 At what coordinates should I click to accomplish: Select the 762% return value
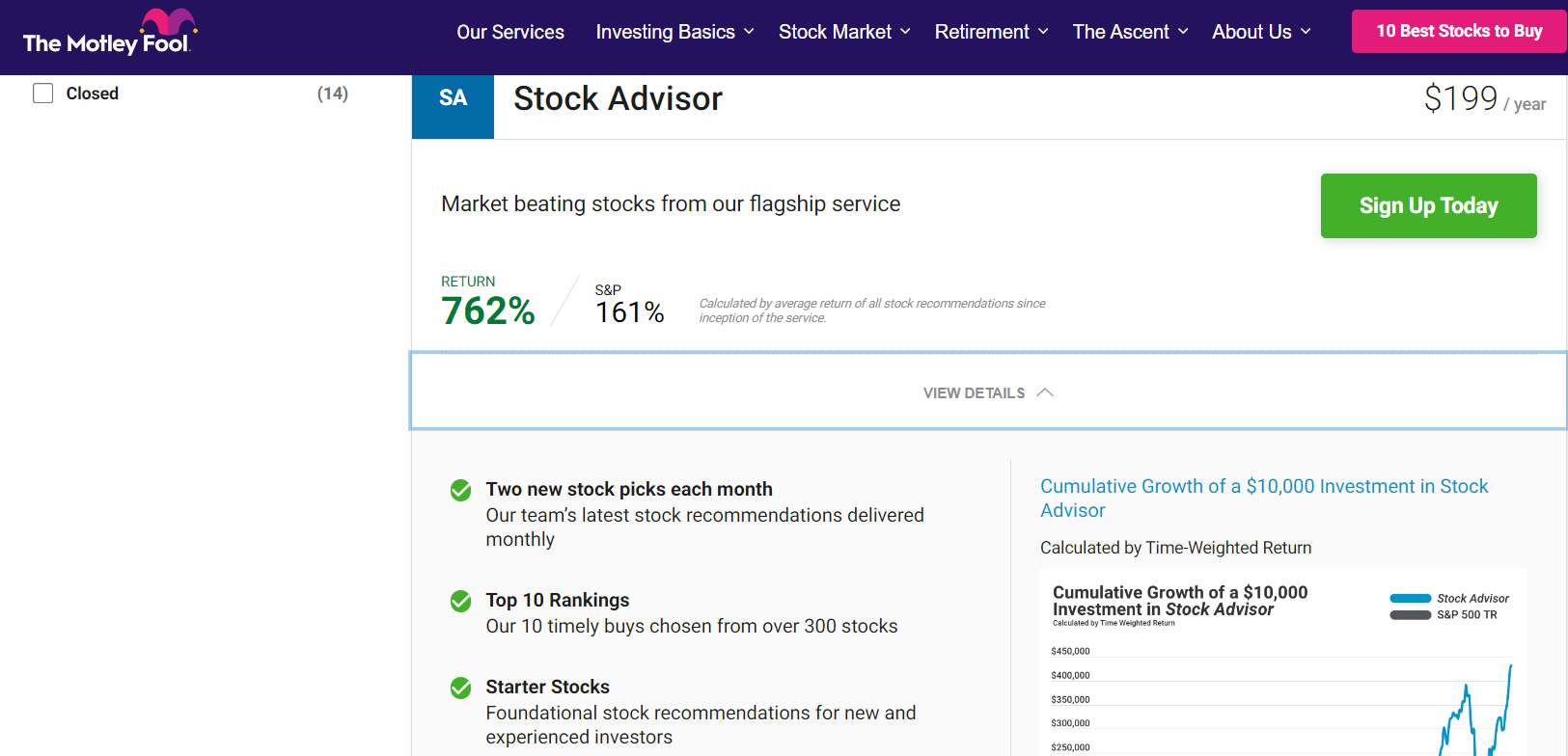coord(488,311)
